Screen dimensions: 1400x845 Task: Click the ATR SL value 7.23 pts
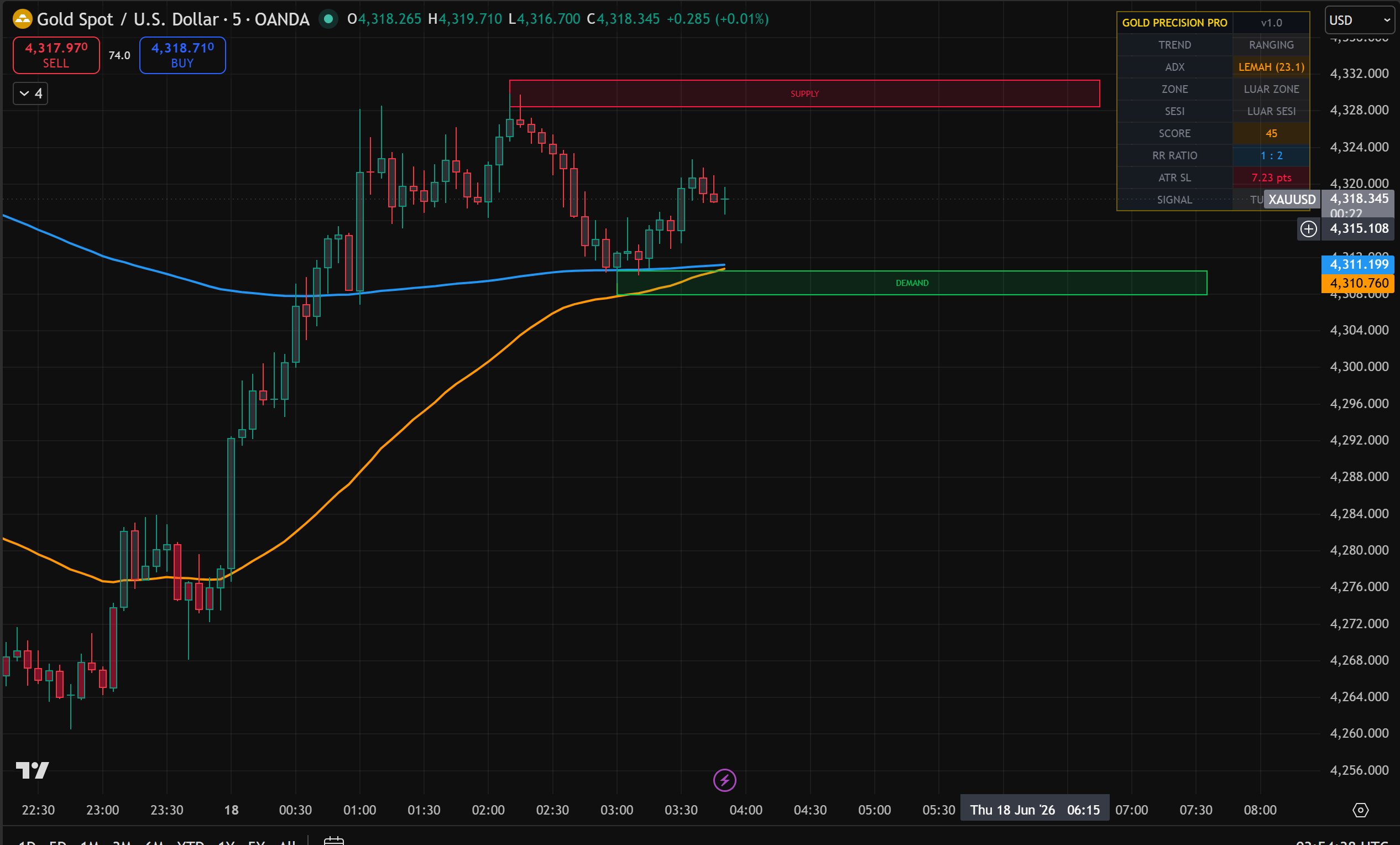click(x=1271, y=178)
